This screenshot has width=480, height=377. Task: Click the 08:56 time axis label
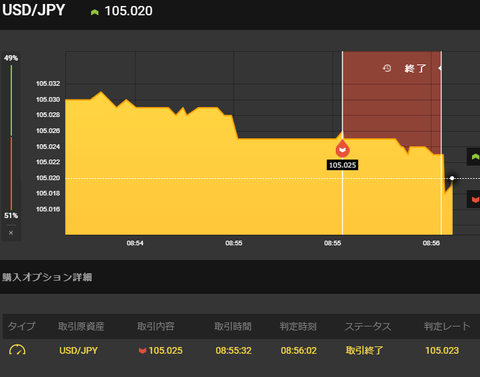coord(431,243)
